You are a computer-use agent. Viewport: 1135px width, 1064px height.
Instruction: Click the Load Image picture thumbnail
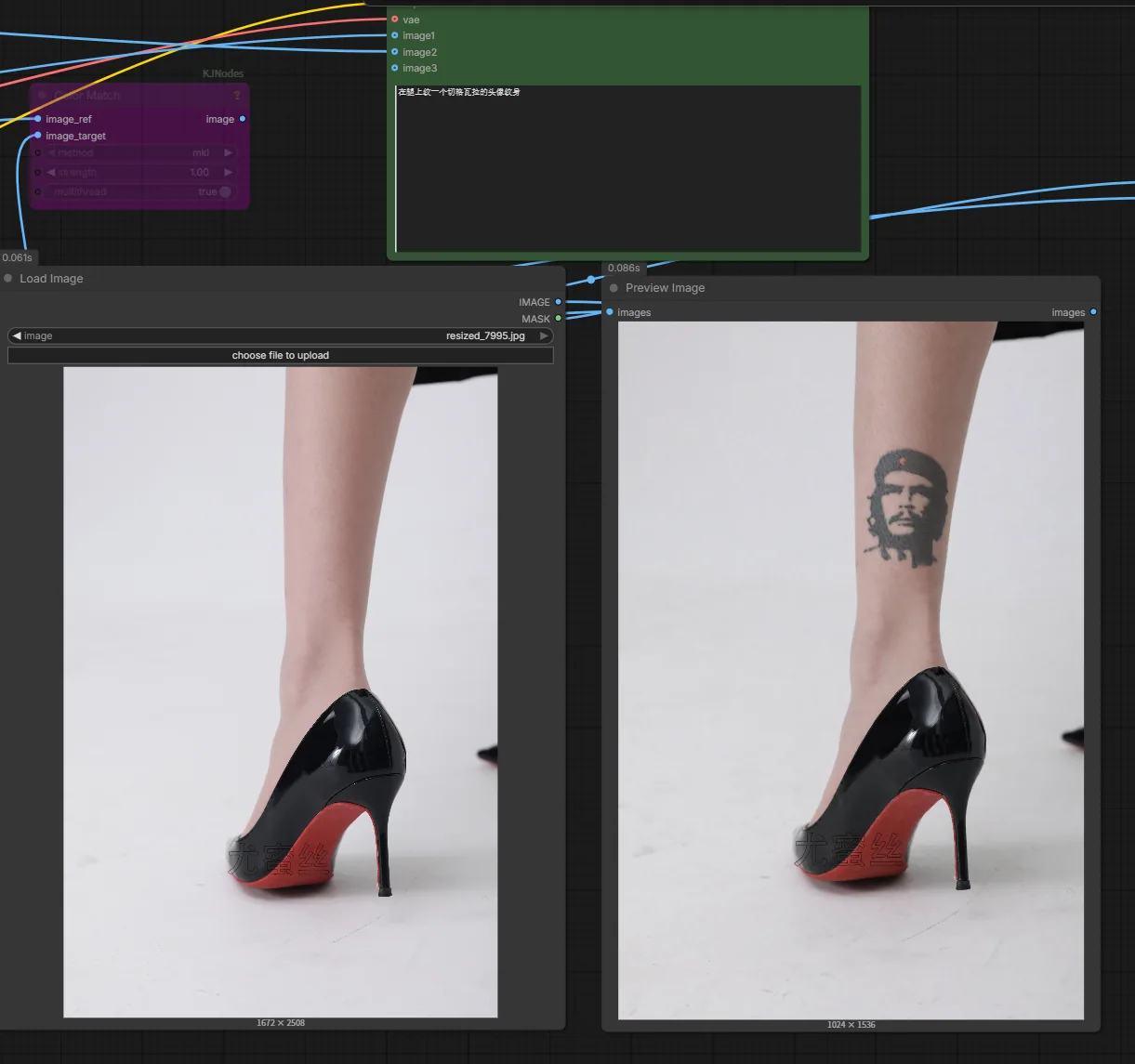point(280,692)
